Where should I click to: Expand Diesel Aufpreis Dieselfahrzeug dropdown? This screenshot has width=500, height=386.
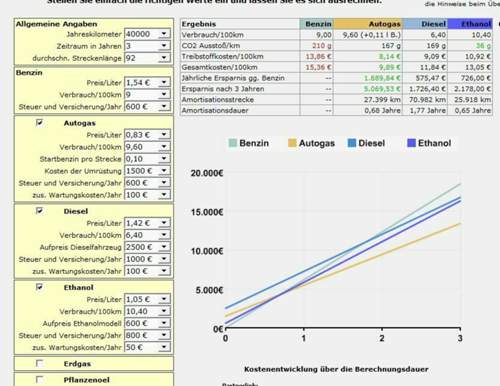[x=164, y=247]
